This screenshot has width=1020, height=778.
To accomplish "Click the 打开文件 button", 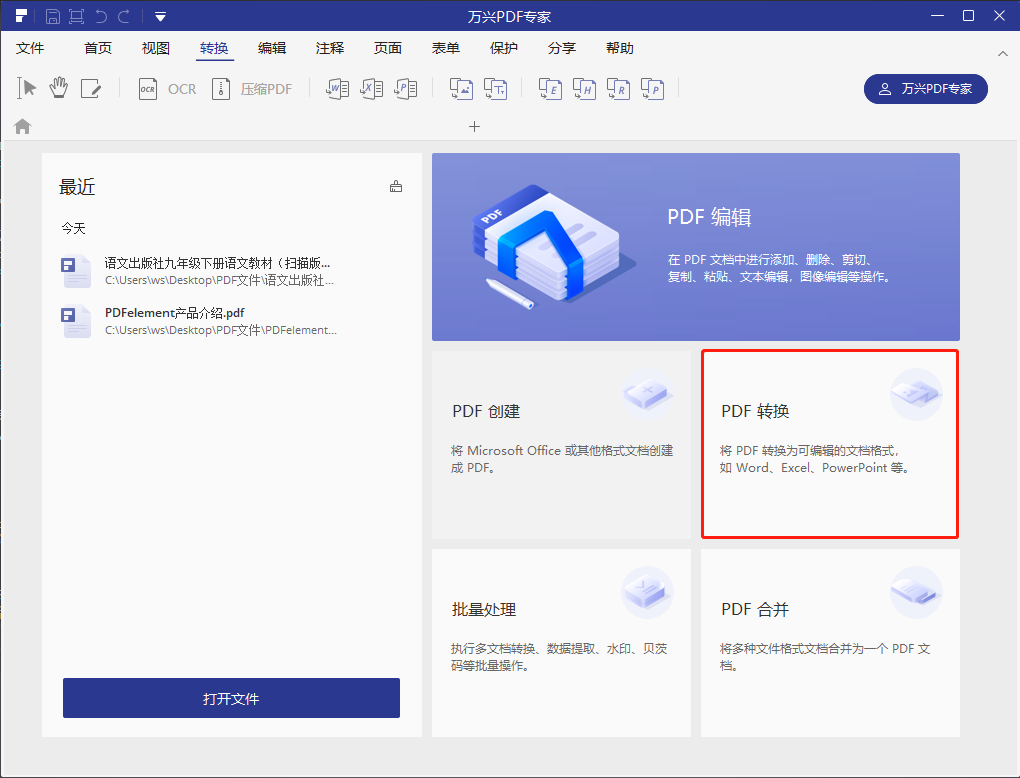I will click(231, 697).
